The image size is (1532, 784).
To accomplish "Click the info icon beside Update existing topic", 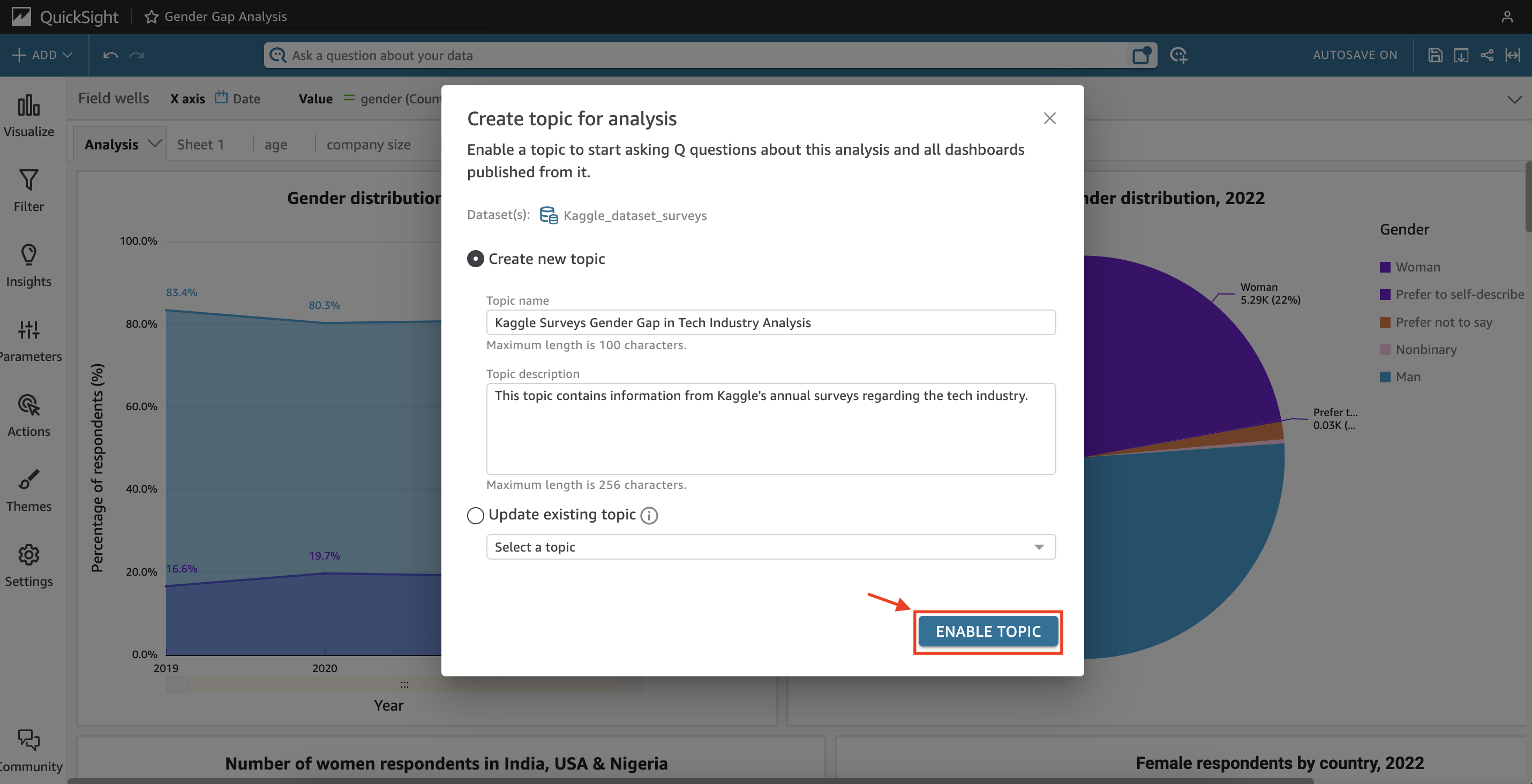I will (x=649, y=515).
